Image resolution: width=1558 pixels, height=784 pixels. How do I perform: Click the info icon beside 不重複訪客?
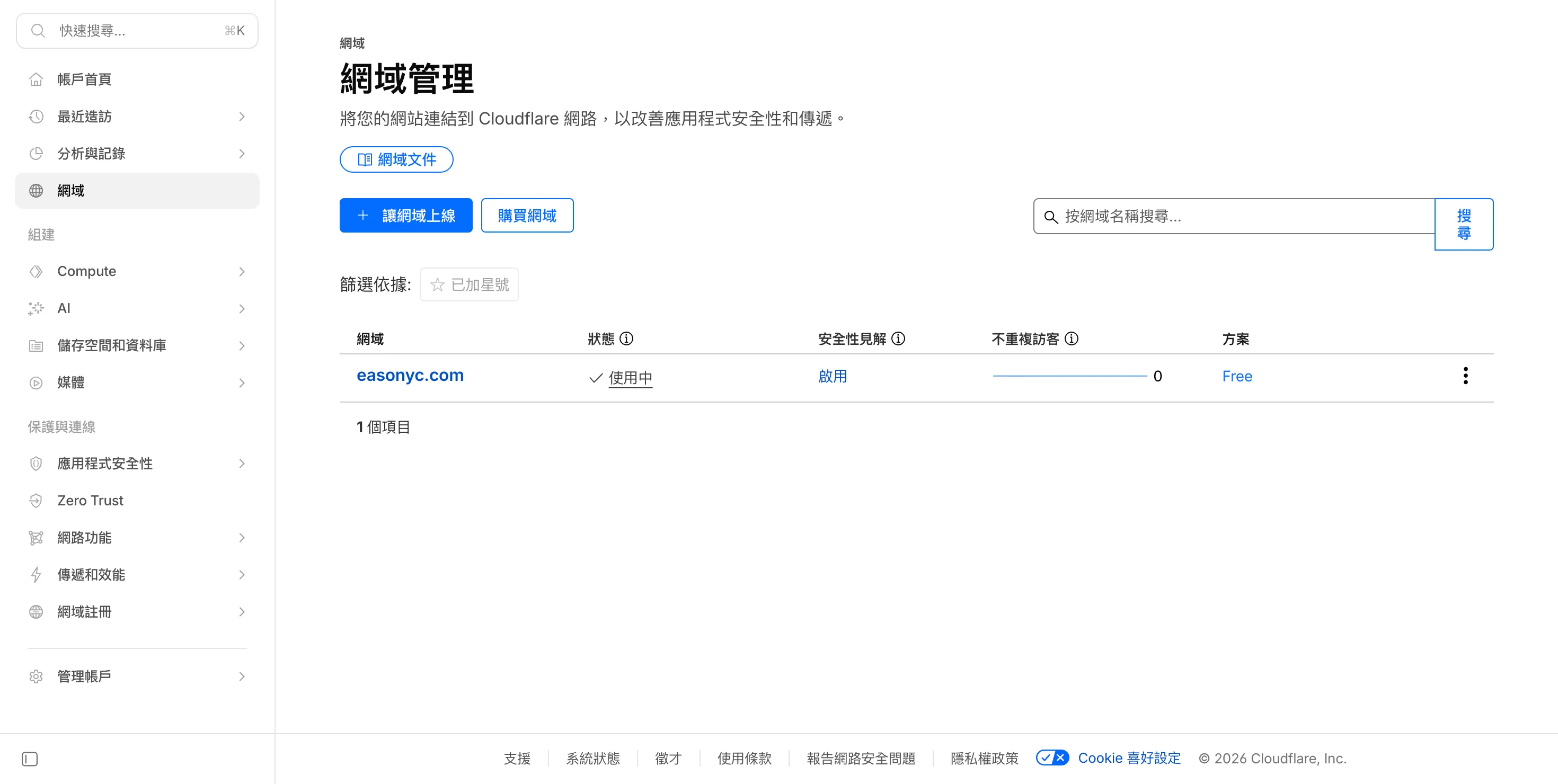[1071, 338]
